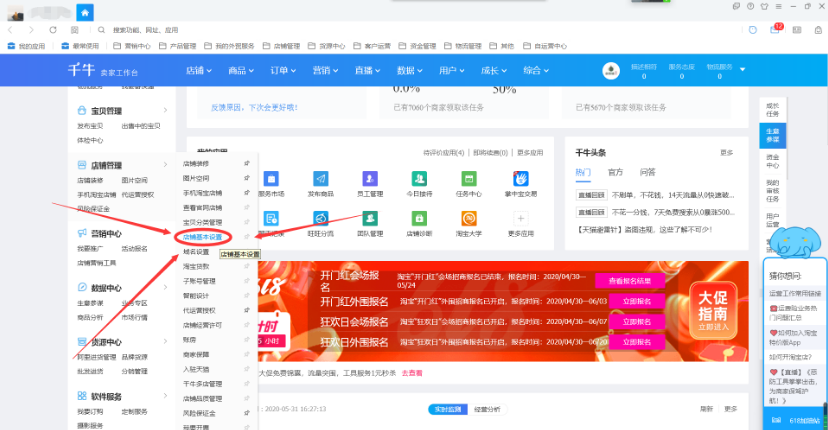Switch to the 热门 tab in 千牛头条
Viewport: 828px width, 430px height.
point(583,172)
